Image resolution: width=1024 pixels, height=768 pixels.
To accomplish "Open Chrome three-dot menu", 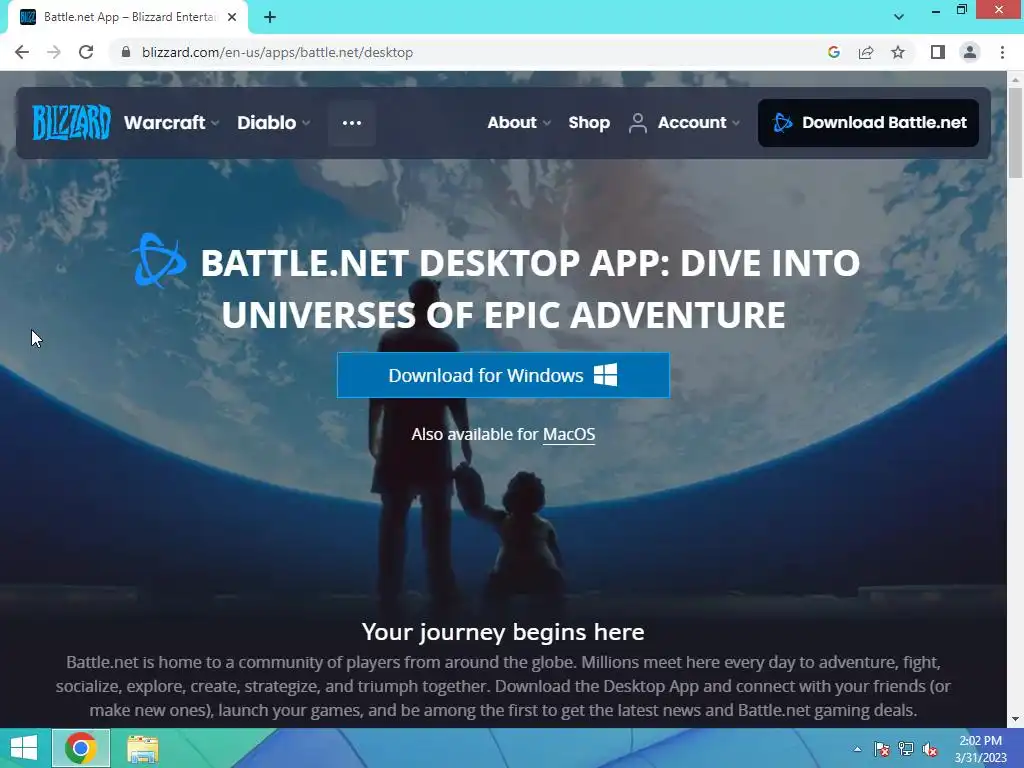I will point(1002,52).
